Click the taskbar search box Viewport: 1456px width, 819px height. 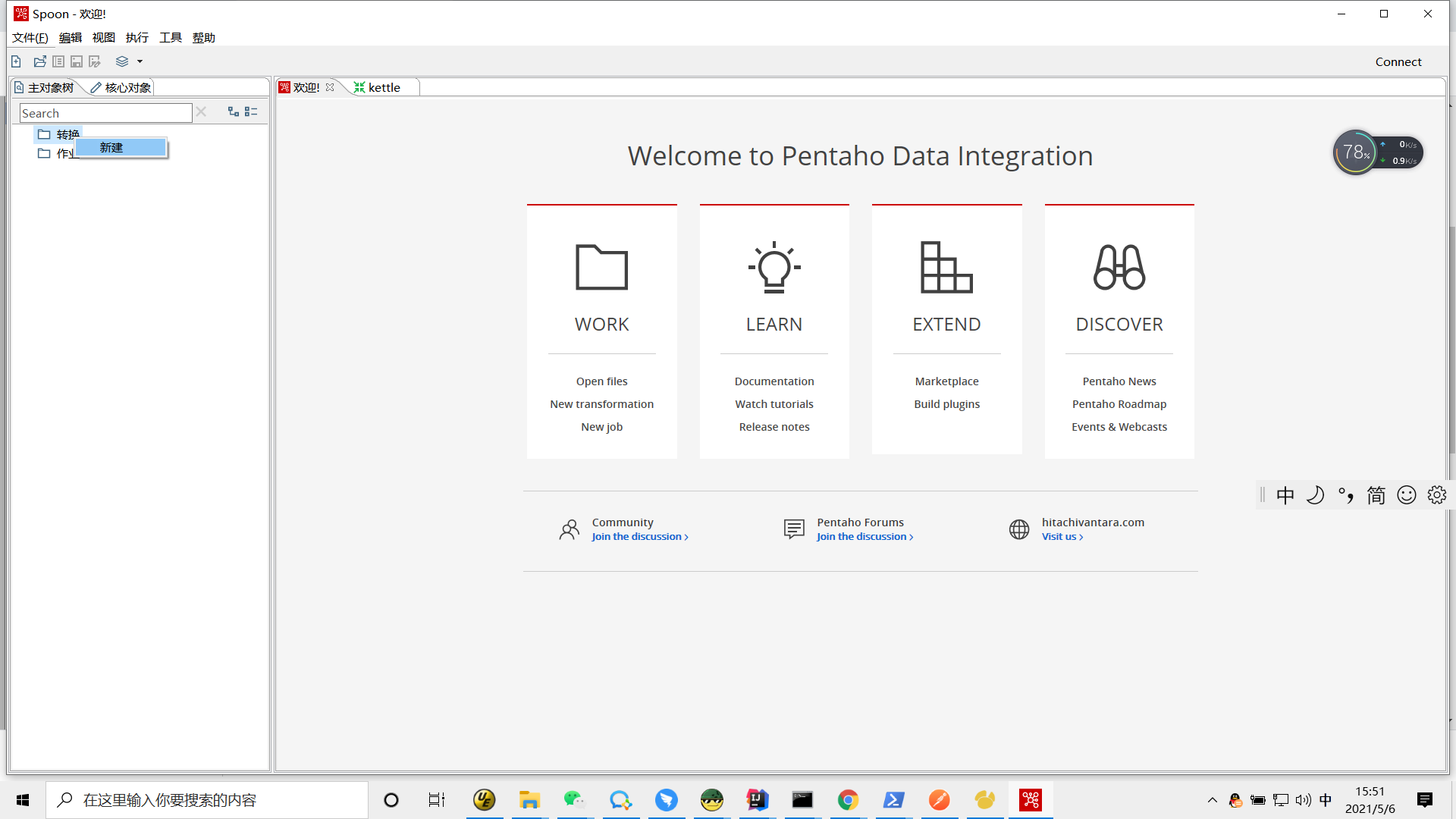(x=207, y=800)
